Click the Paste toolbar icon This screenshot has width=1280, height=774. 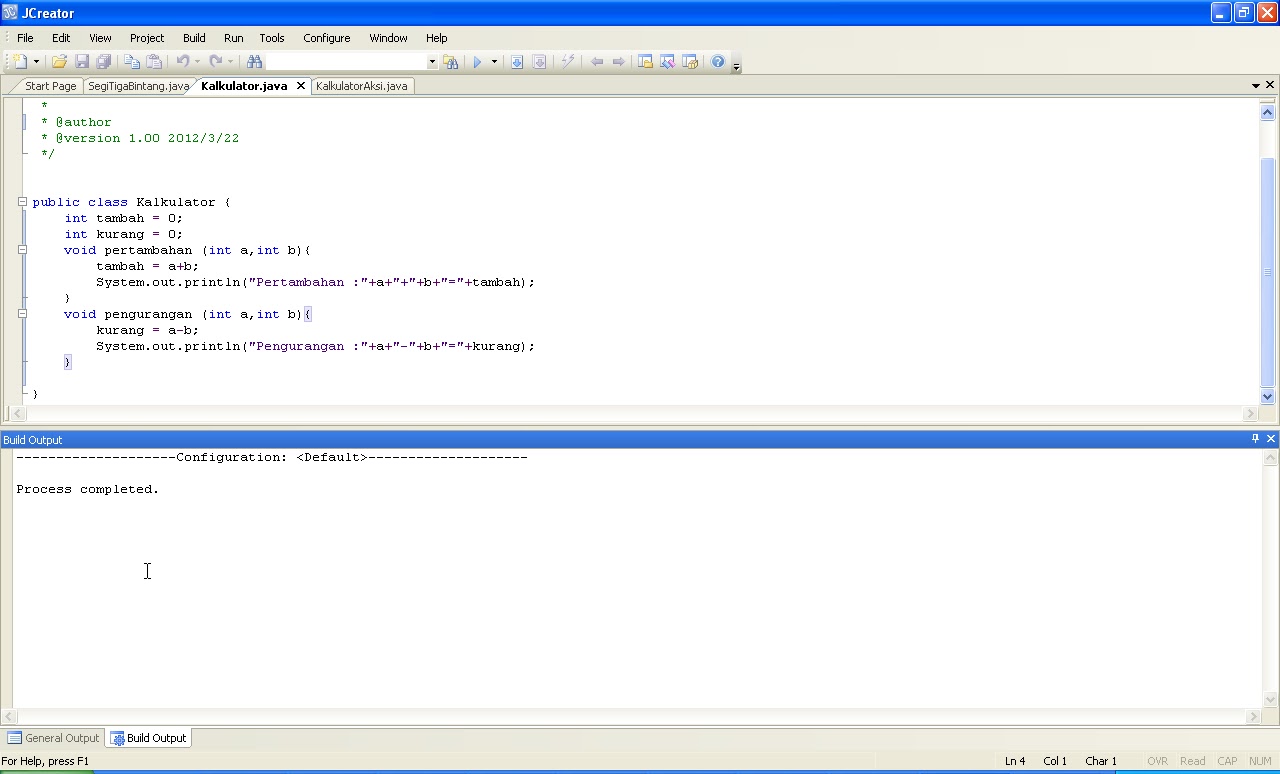(155, 62)
